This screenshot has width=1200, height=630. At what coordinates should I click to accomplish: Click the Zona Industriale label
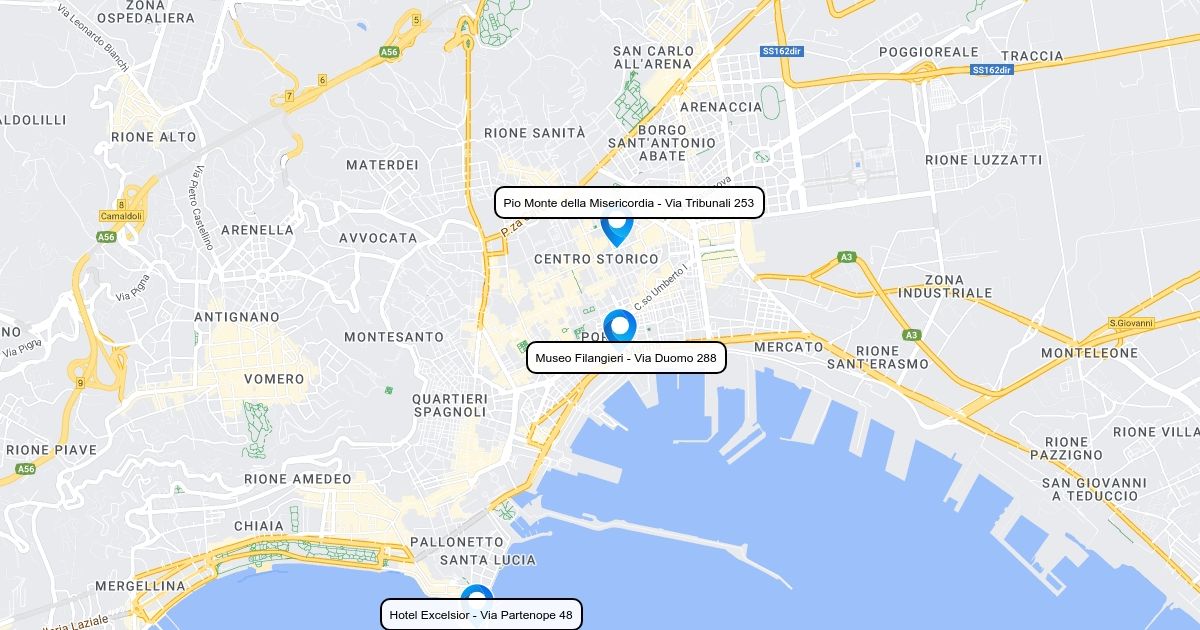click(x=945, y=287)
